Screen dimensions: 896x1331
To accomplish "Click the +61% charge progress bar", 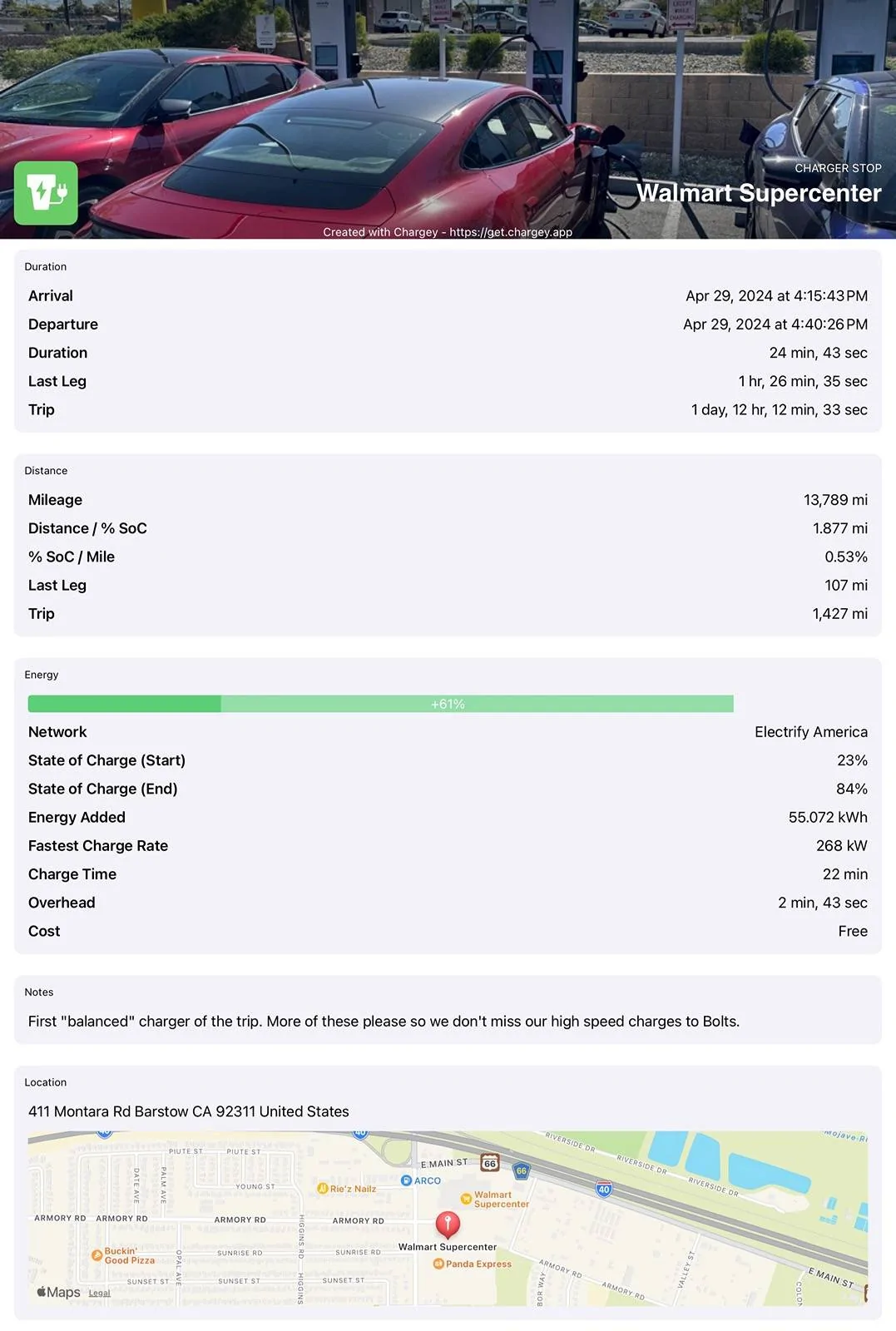I will pos(380,704).
